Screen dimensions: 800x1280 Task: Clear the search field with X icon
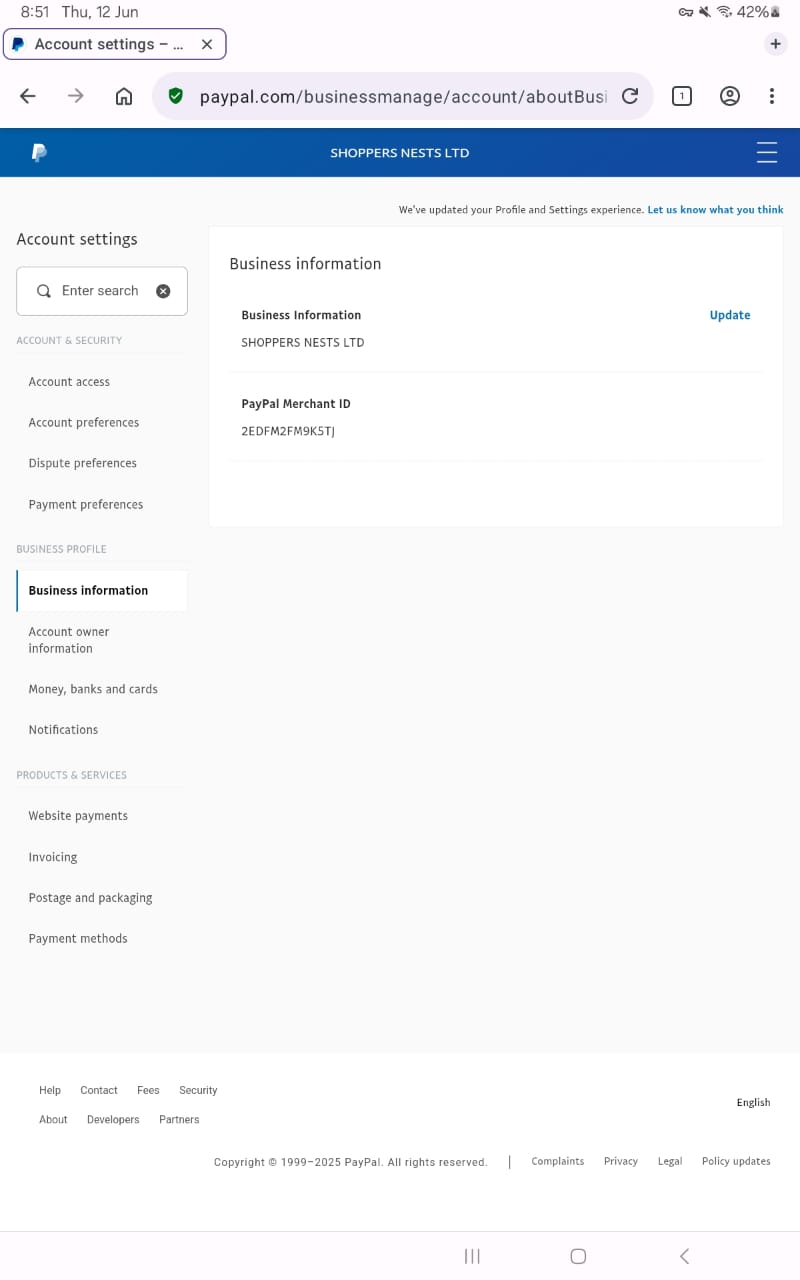pyautogui.click(x=163, y=291)
